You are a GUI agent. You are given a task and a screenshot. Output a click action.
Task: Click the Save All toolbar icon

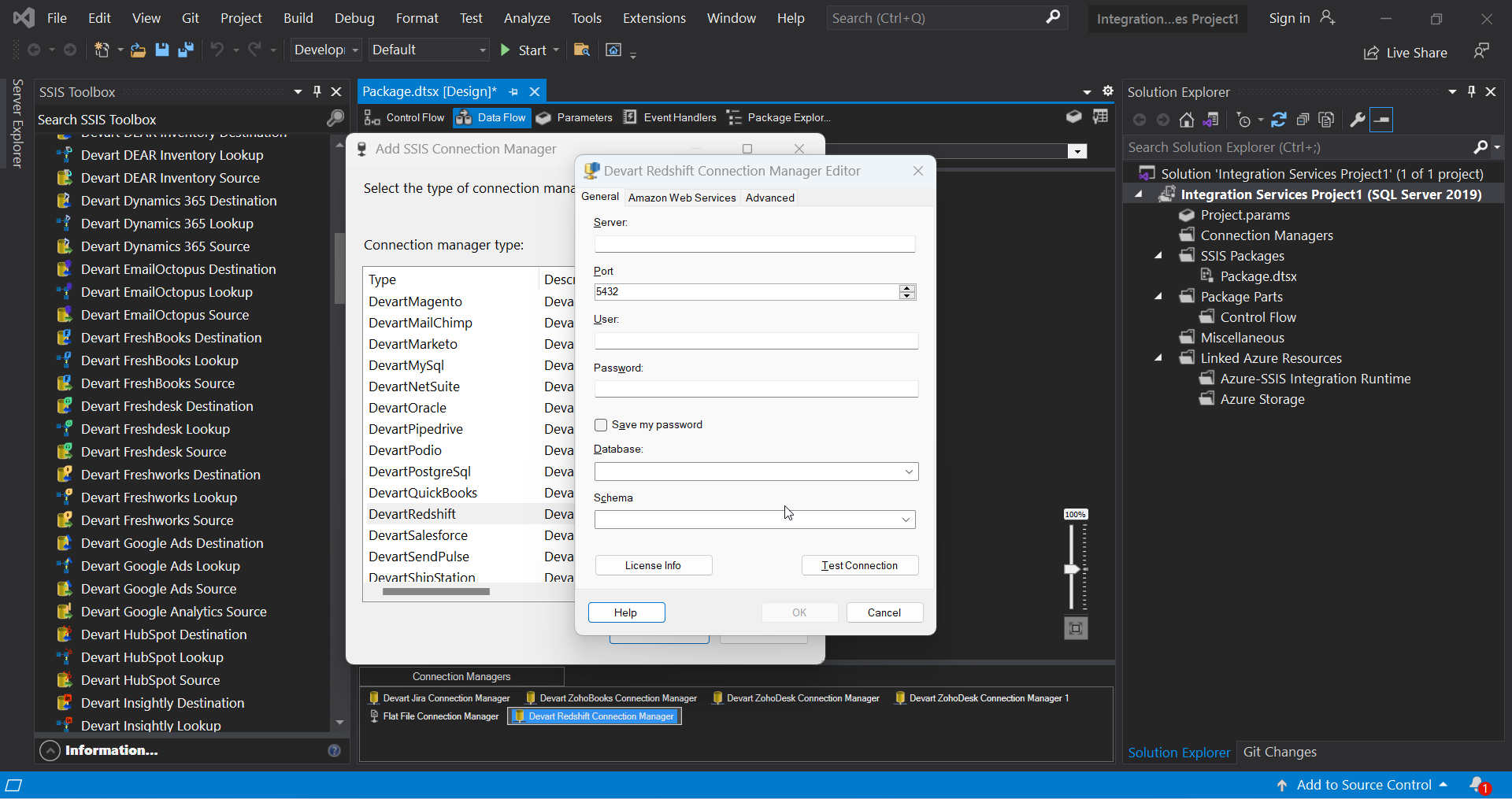[186, 50]
